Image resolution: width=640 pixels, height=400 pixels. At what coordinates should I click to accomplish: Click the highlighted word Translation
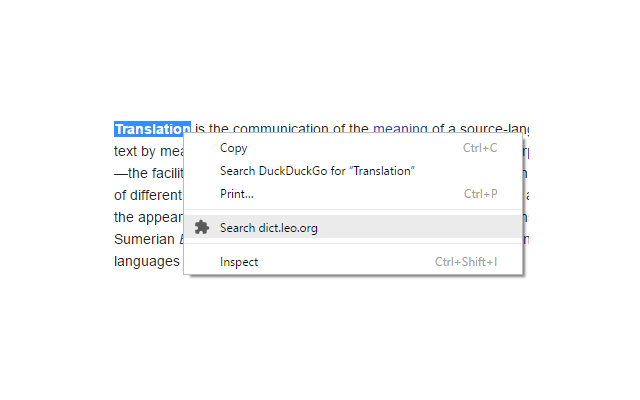point(152,129)
